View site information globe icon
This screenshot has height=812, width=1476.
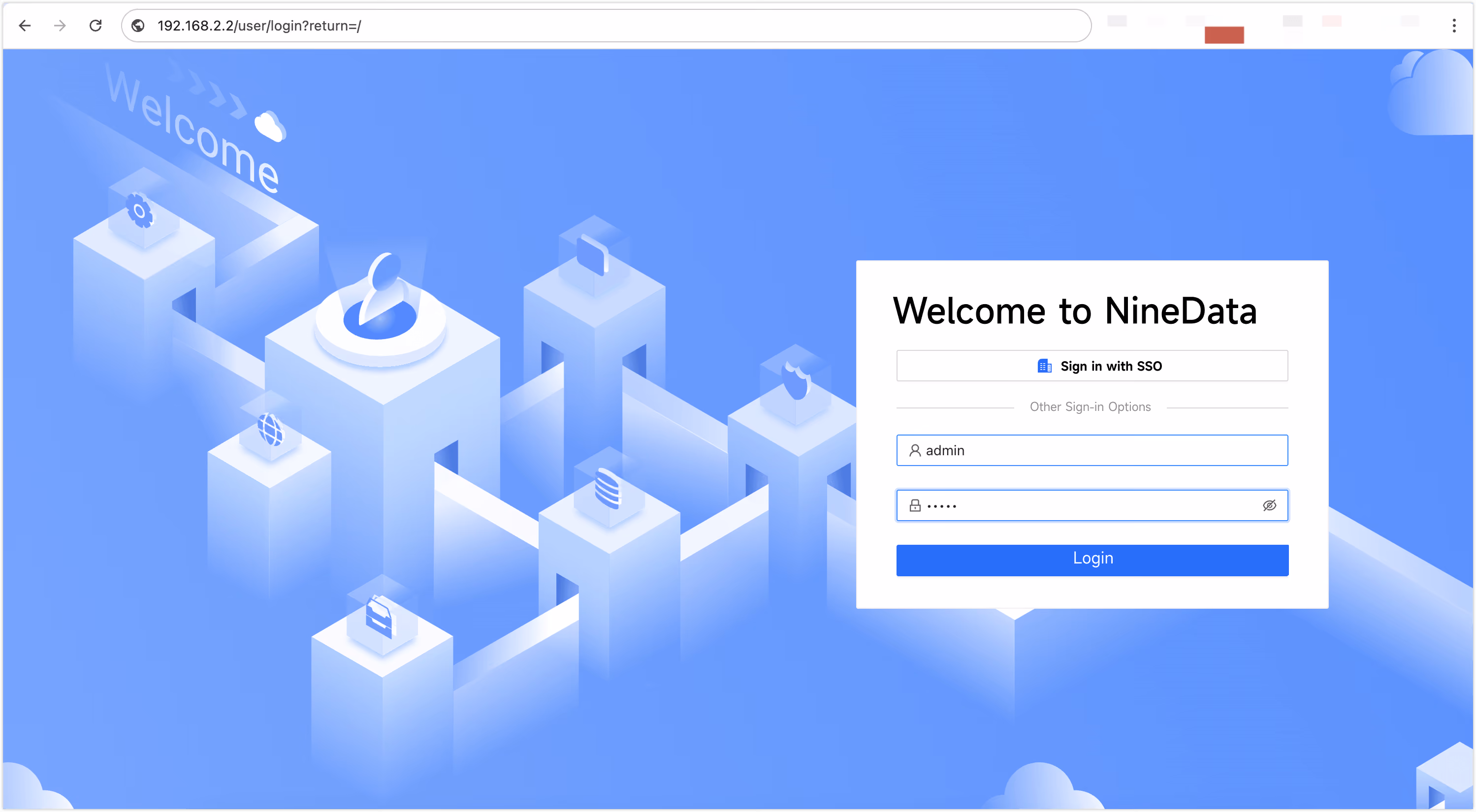pos(138,26)
